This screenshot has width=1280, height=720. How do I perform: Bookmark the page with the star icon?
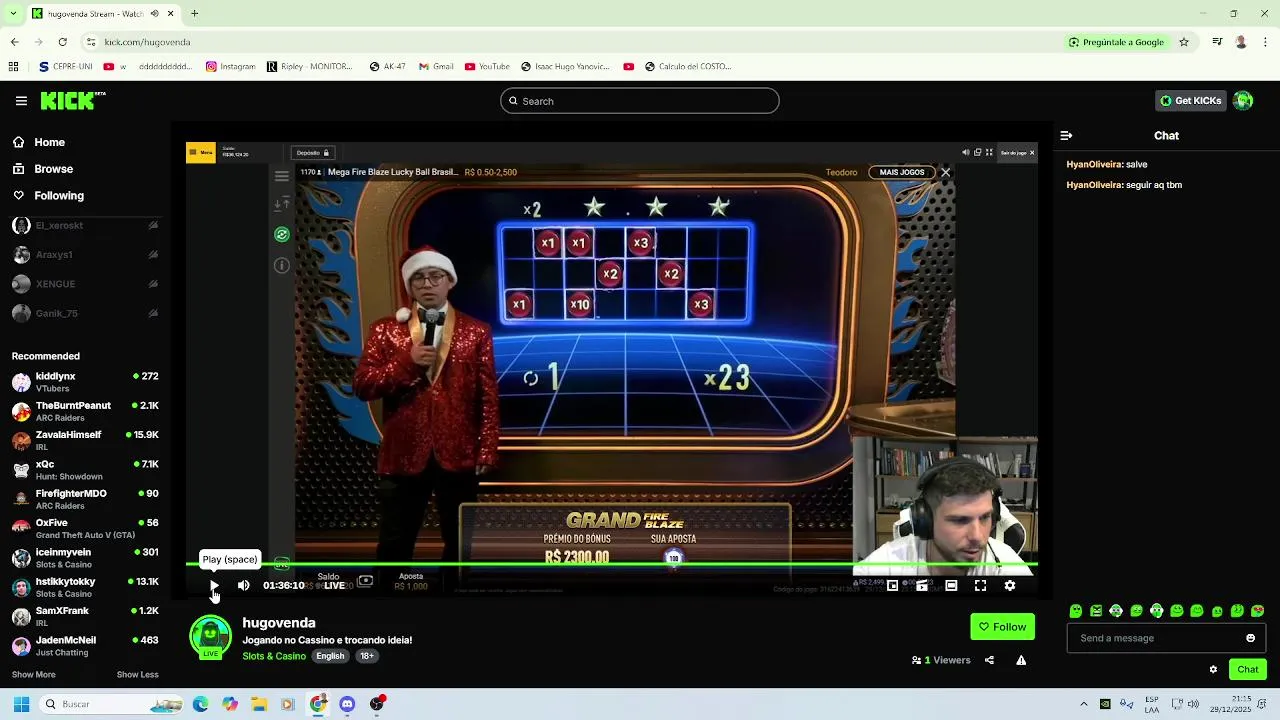[1184, 42]
